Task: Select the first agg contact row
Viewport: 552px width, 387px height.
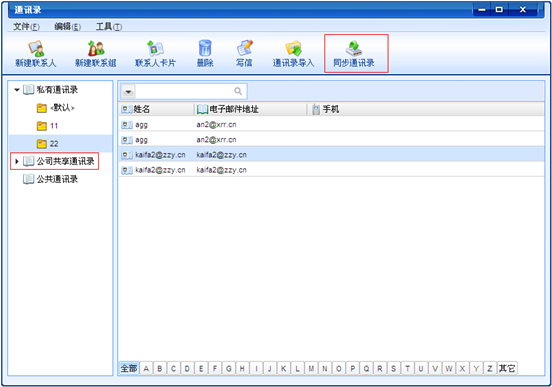Action: tap(331, 124)
